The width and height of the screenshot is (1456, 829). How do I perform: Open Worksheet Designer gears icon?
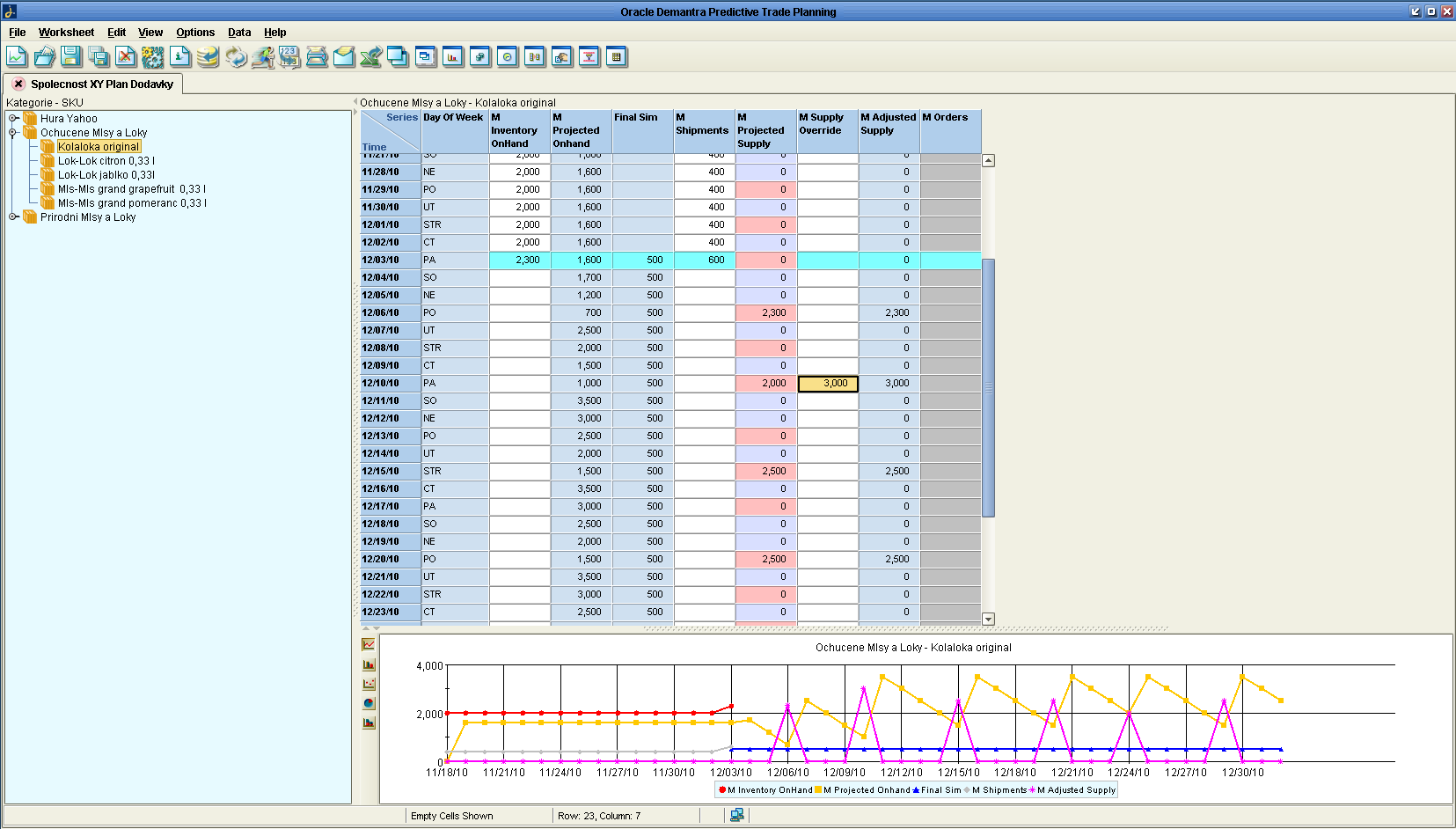coord(153,57)
